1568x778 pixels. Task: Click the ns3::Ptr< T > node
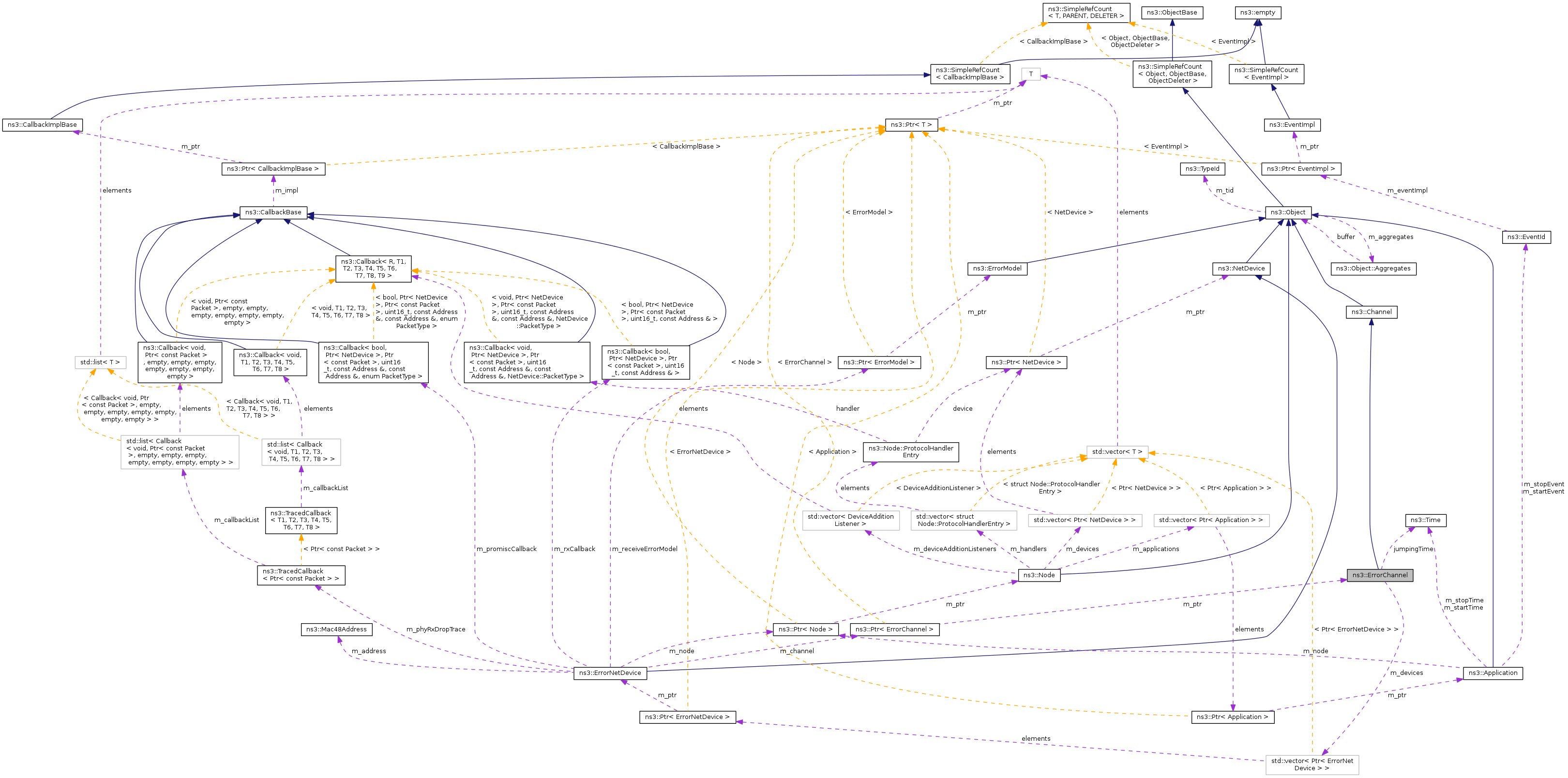[911, 125]
